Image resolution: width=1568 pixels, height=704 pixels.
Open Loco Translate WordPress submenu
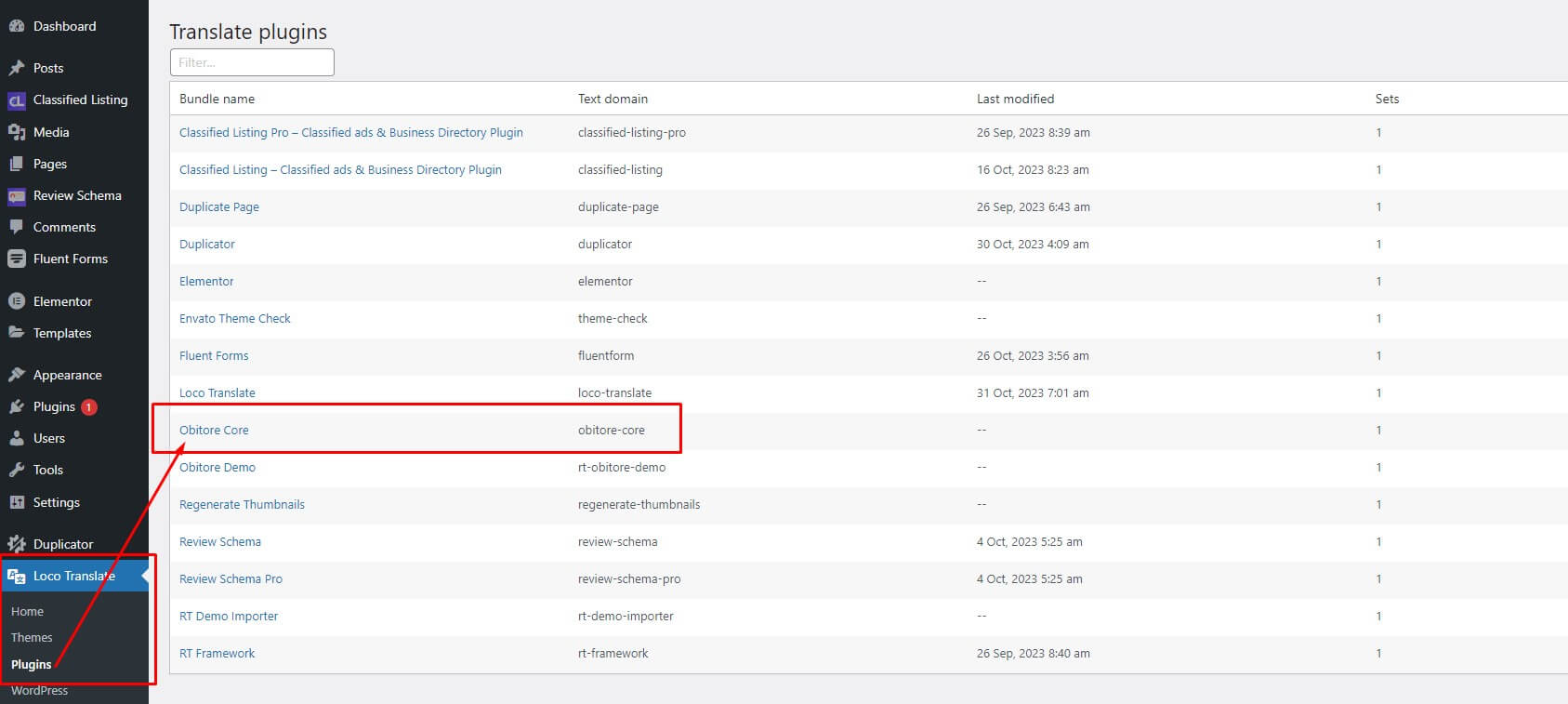(x=40, y=690)
